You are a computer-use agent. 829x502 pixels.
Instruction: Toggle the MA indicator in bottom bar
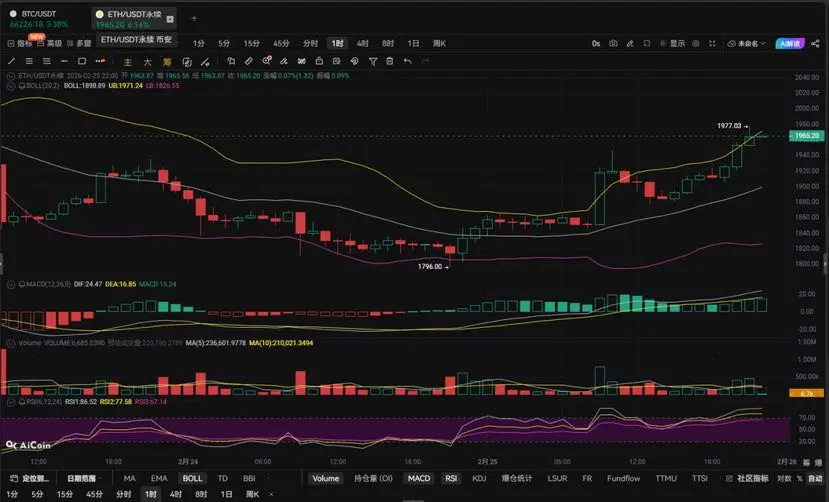click(130, 478)
